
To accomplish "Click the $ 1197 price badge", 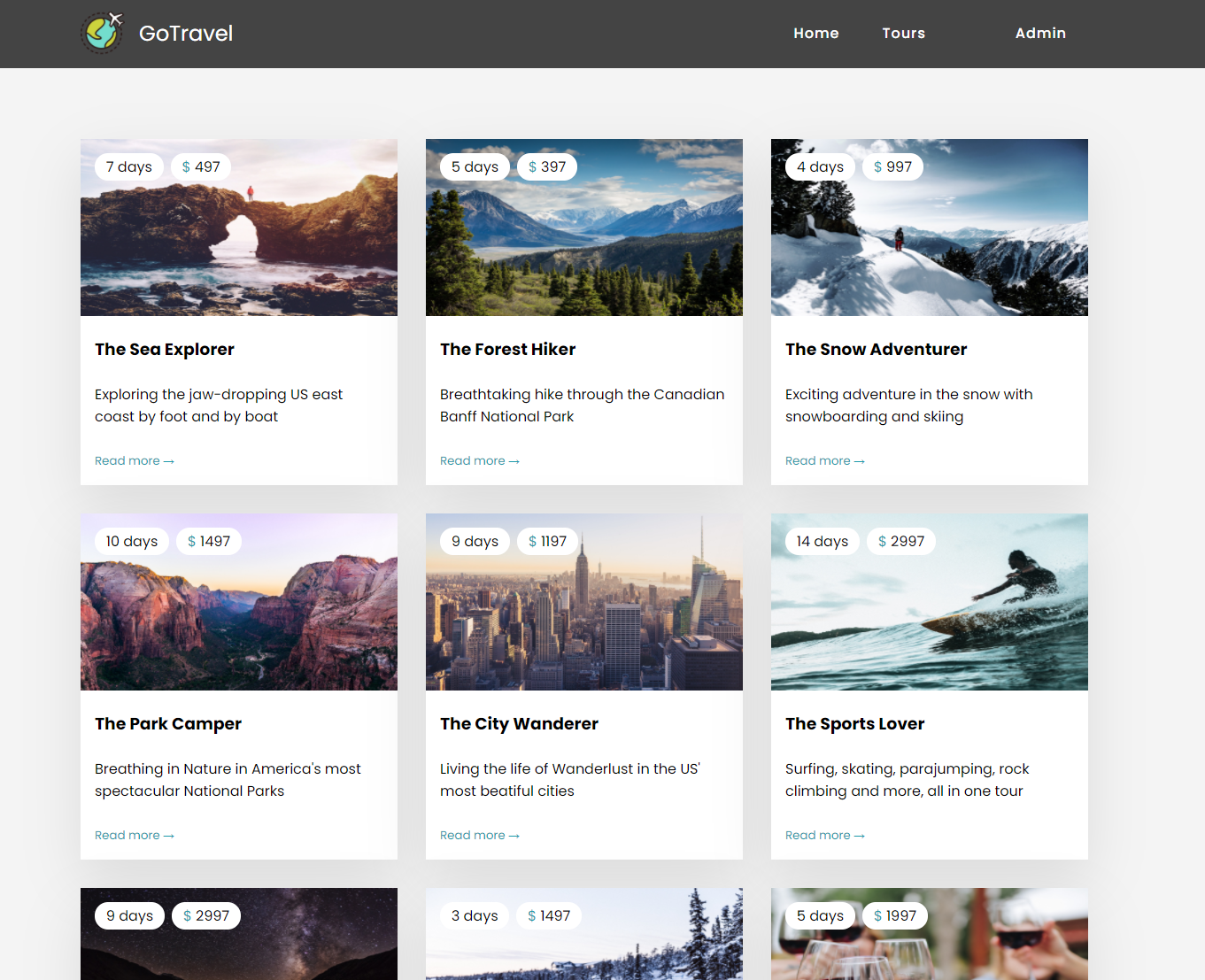I will pos(547,541).
